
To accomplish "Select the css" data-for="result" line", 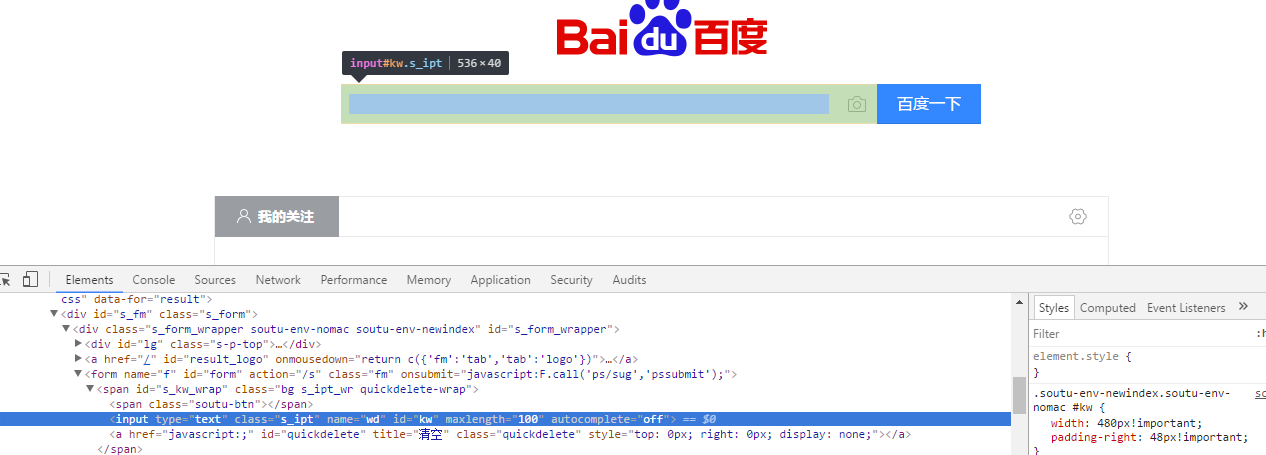I will [135, 299].
